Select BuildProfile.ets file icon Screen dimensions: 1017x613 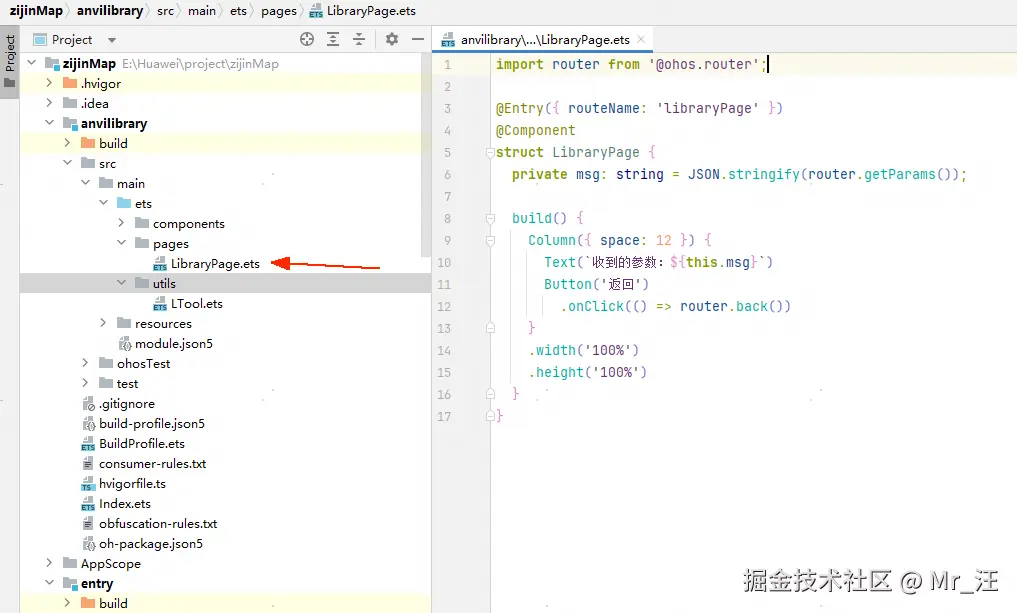88,444
